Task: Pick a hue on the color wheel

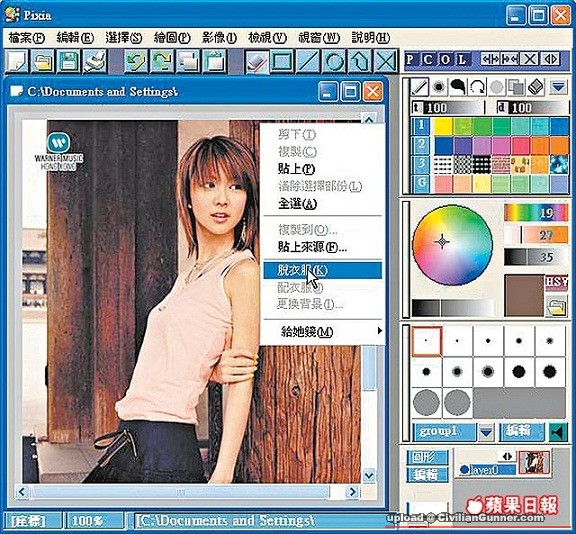Action: [452, 245]
